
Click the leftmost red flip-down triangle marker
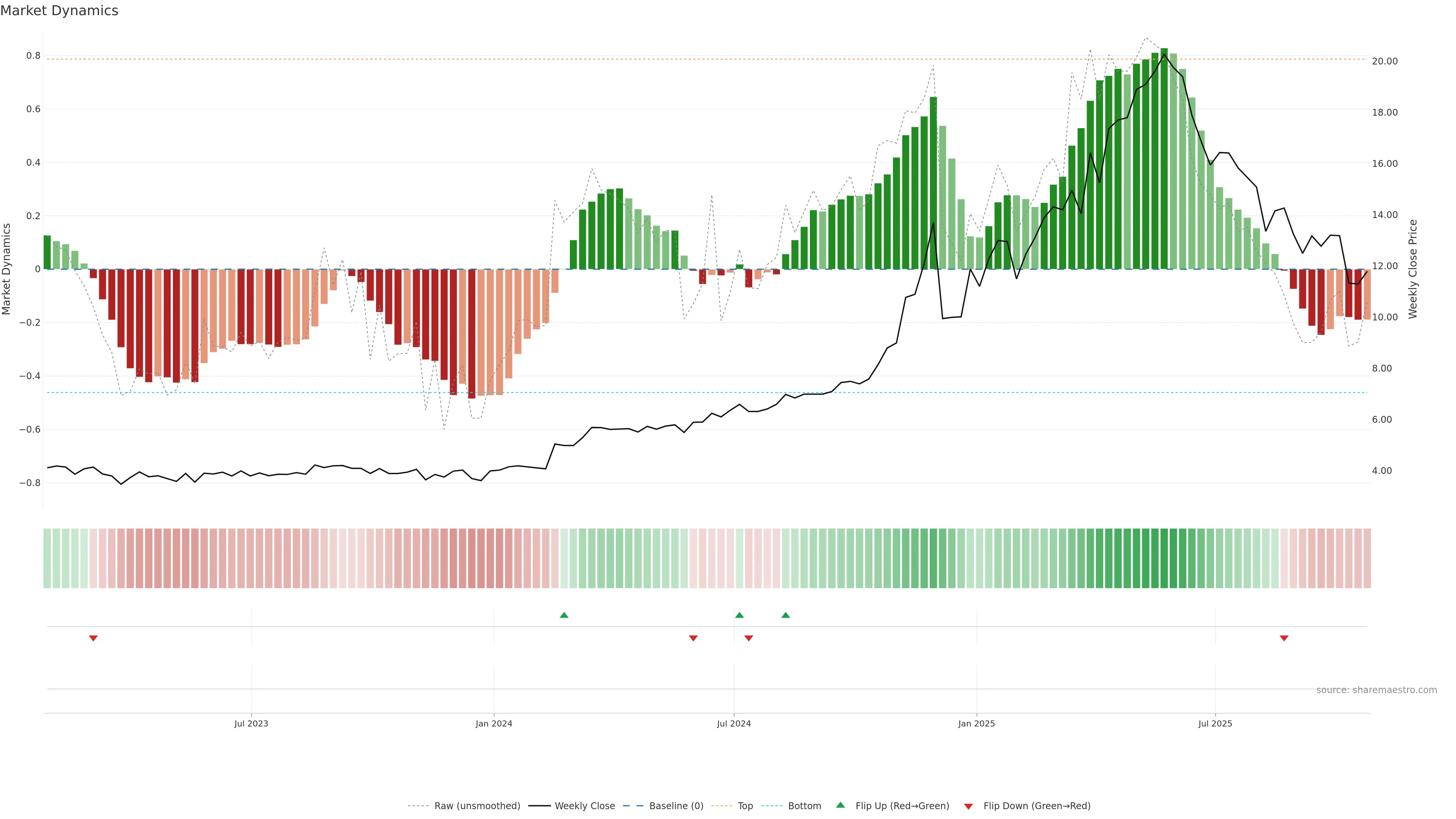[x=93, y=638]
